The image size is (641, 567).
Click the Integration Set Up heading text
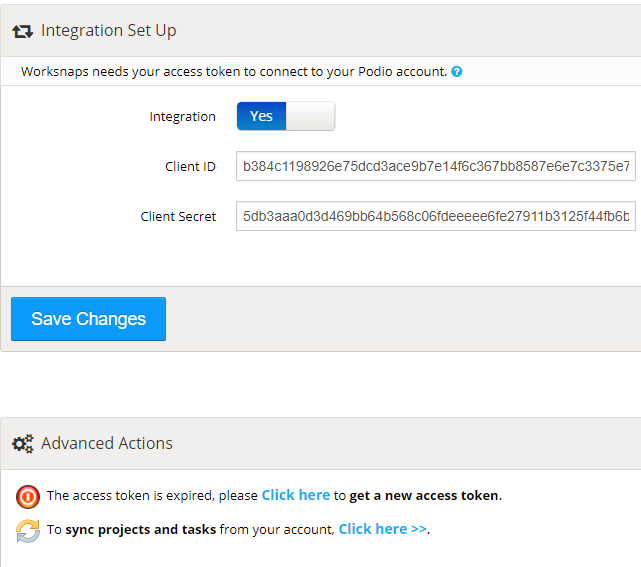(109, 31)
